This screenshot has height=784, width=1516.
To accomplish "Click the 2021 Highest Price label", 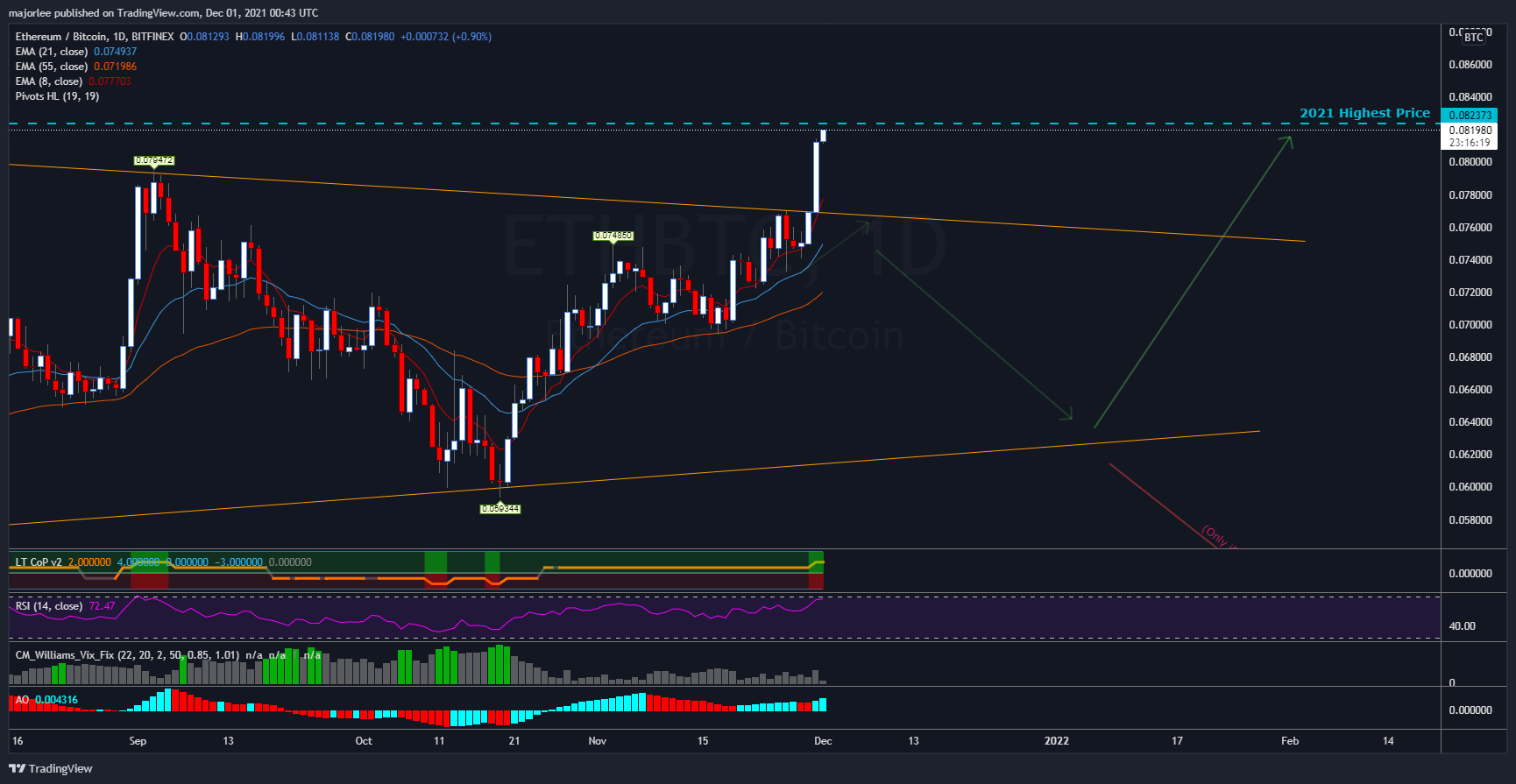I will pos(1364,113).
